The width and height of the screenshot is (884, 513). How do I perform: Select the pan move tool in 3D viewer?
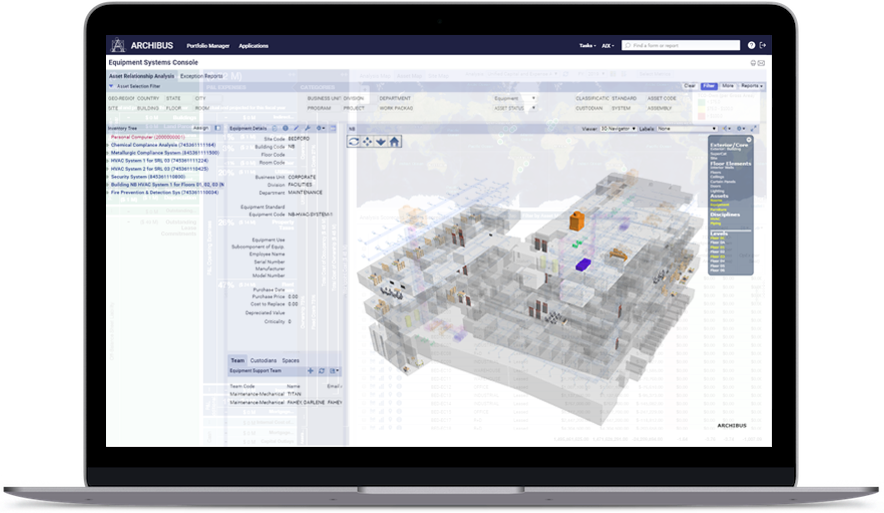coord(367,141)
